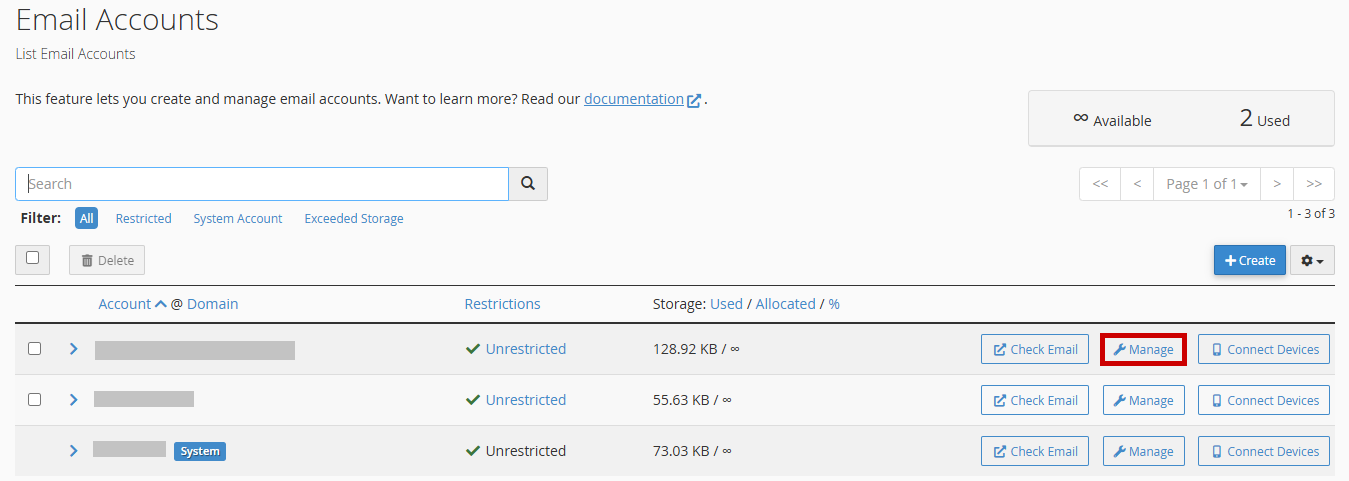Open the documentation link
Image resolution: width=1349 pixels, height=481 pixels.
[x=633, y=99]
